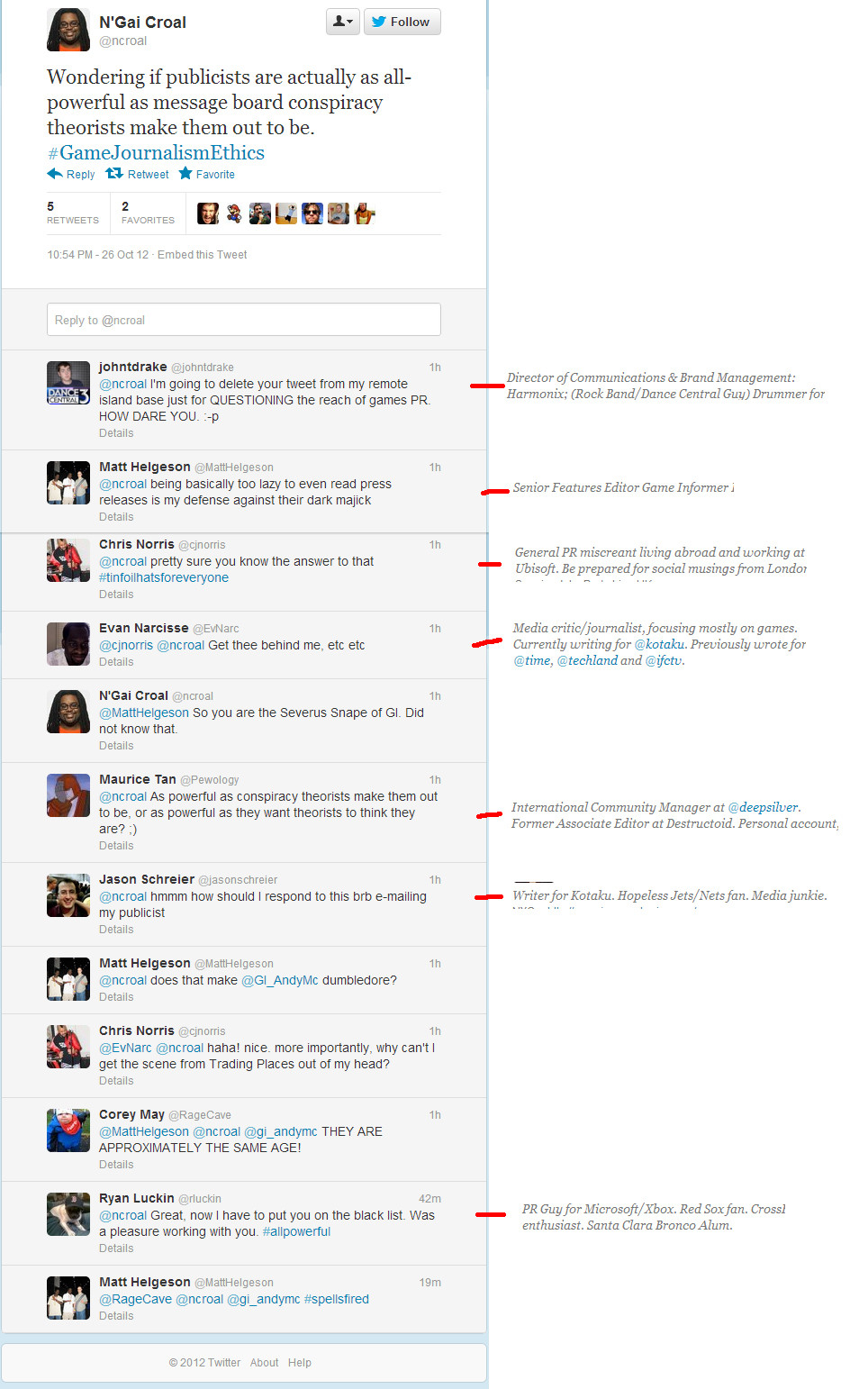Screen dimensions: 868x1389
Task: Click the Reply arrow icon under the tweet
Action: 55,174
